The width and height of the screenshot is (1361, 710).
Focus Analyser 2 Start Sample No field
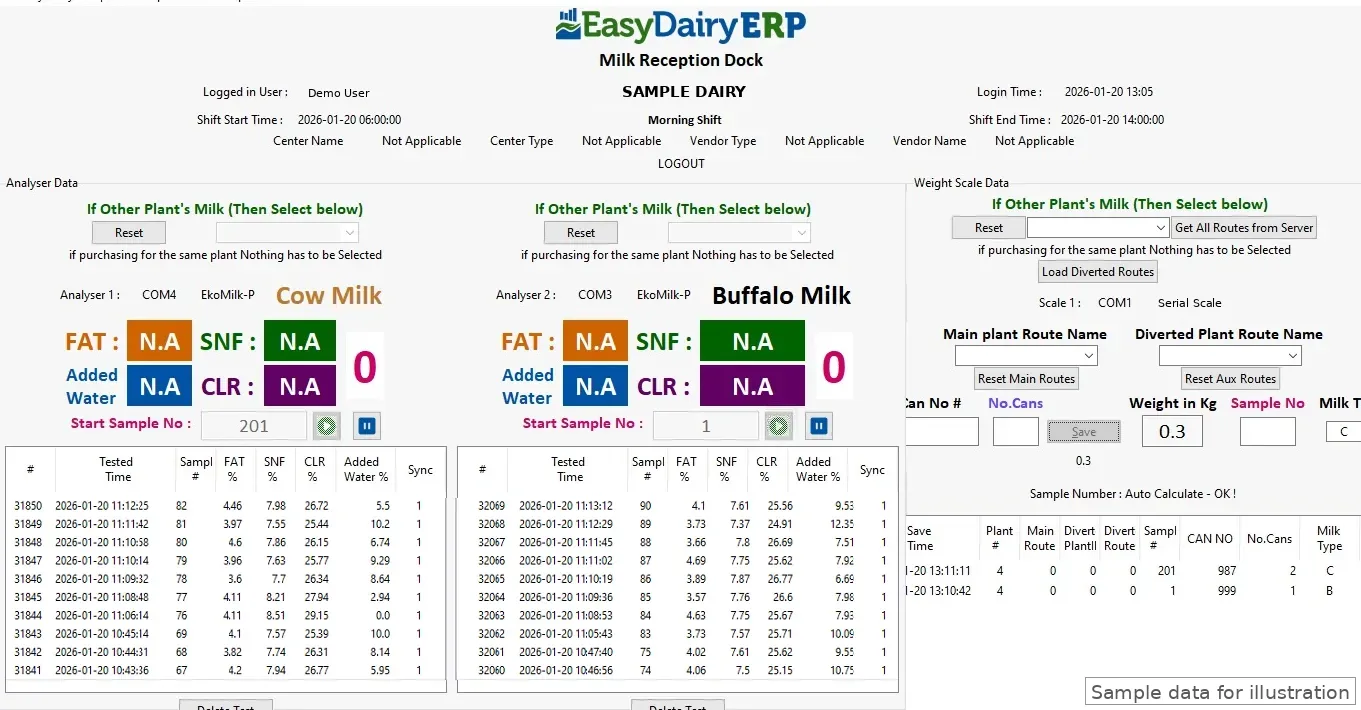pos(706,426)
